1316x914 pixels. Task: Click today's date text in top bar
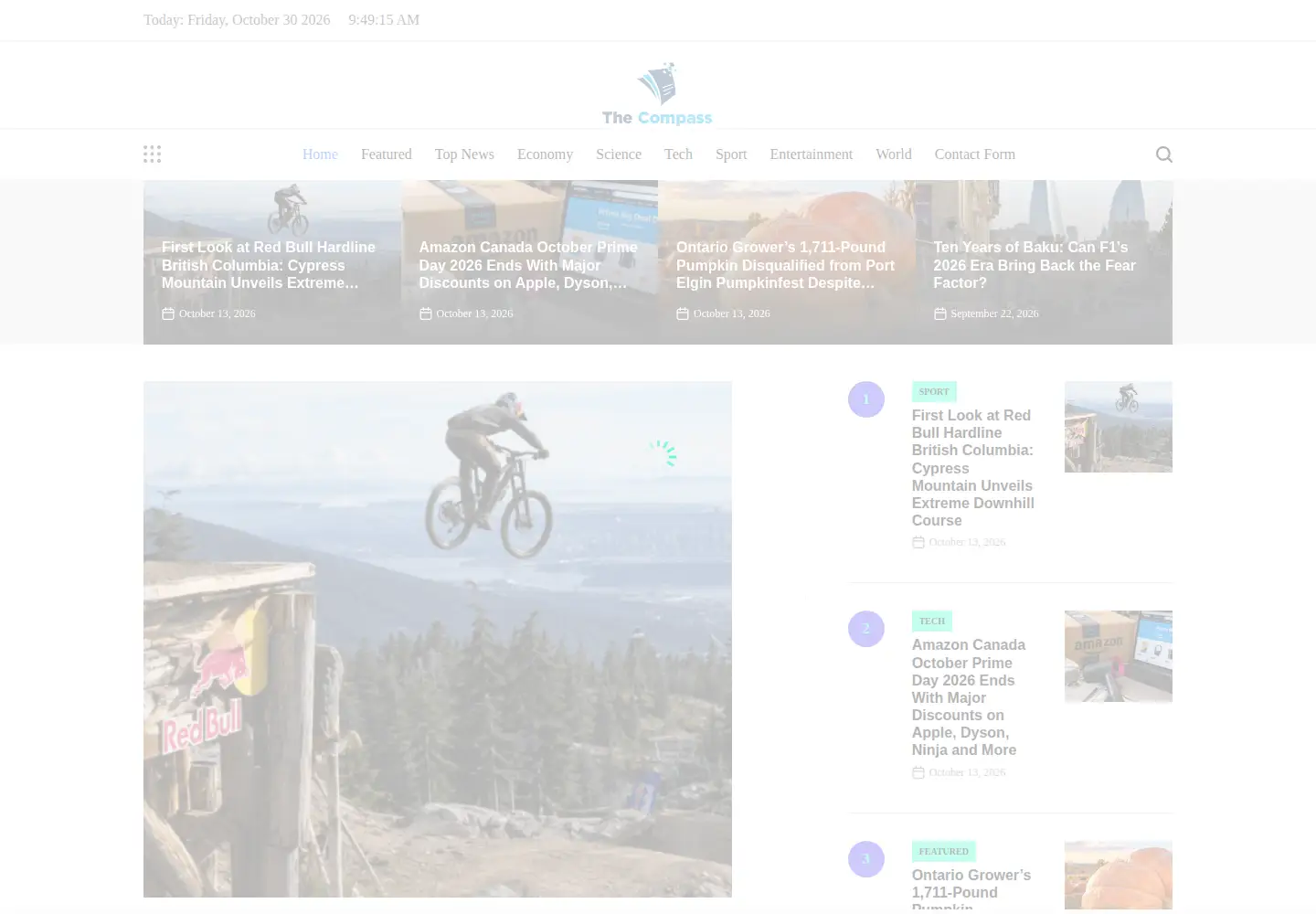pyautogui.click(x=237, y=20)
